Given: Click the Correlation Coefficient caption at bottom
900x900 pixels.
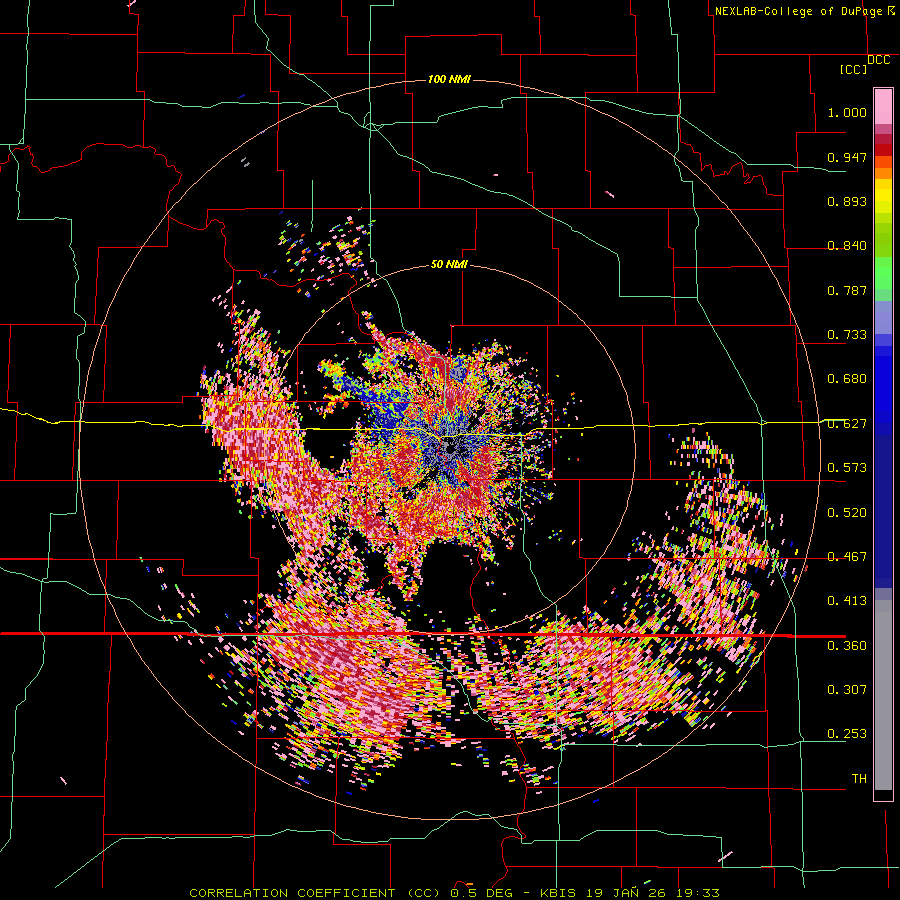Looking at the screenshot, I should [454, 893].
